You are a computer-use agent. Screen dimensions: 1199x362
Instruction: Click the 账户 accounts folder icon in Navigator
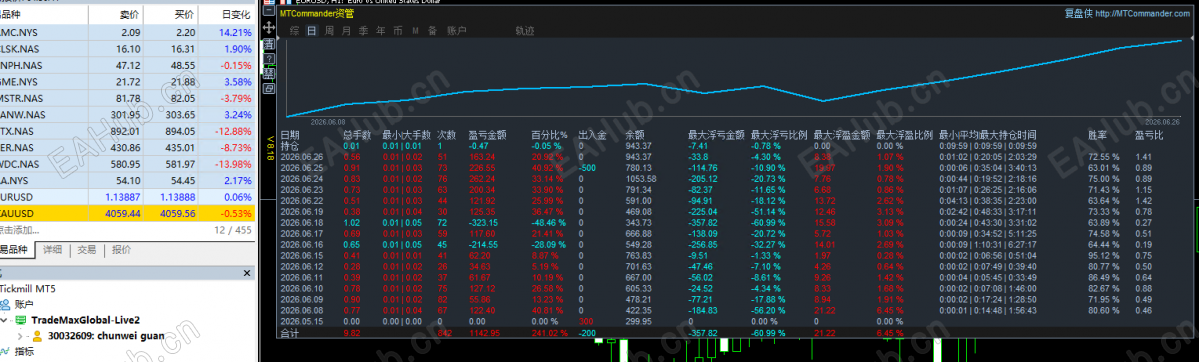5,304
